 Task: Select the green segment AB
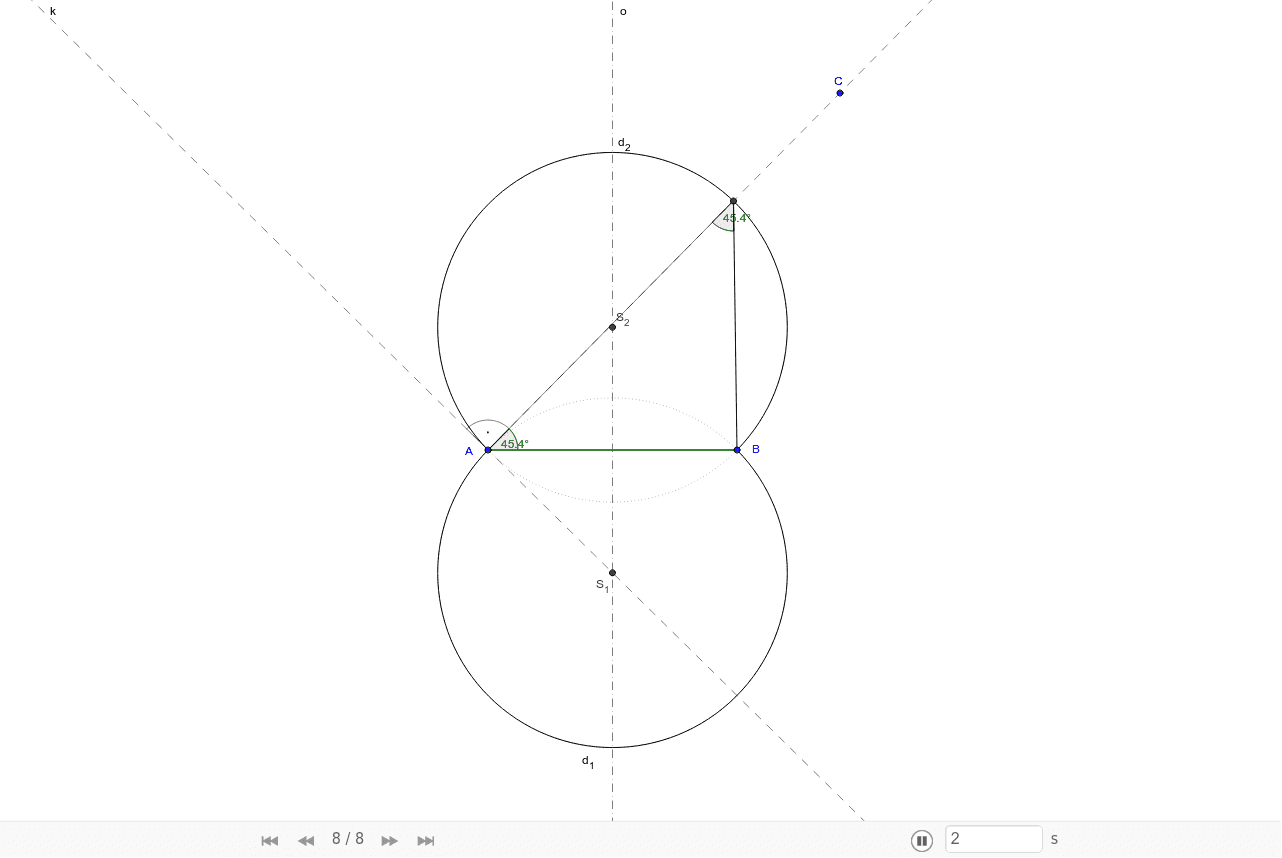[612, 450]
